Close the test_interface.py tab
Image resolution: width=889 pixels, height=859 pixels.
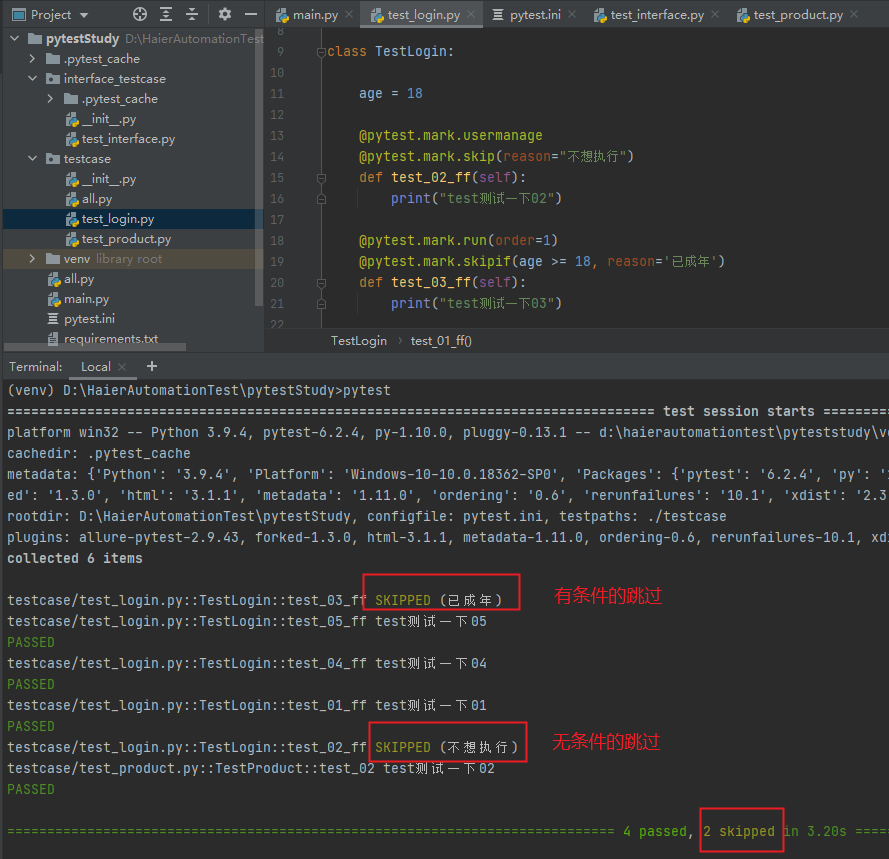pyautogui.click(x=715, y=14)
